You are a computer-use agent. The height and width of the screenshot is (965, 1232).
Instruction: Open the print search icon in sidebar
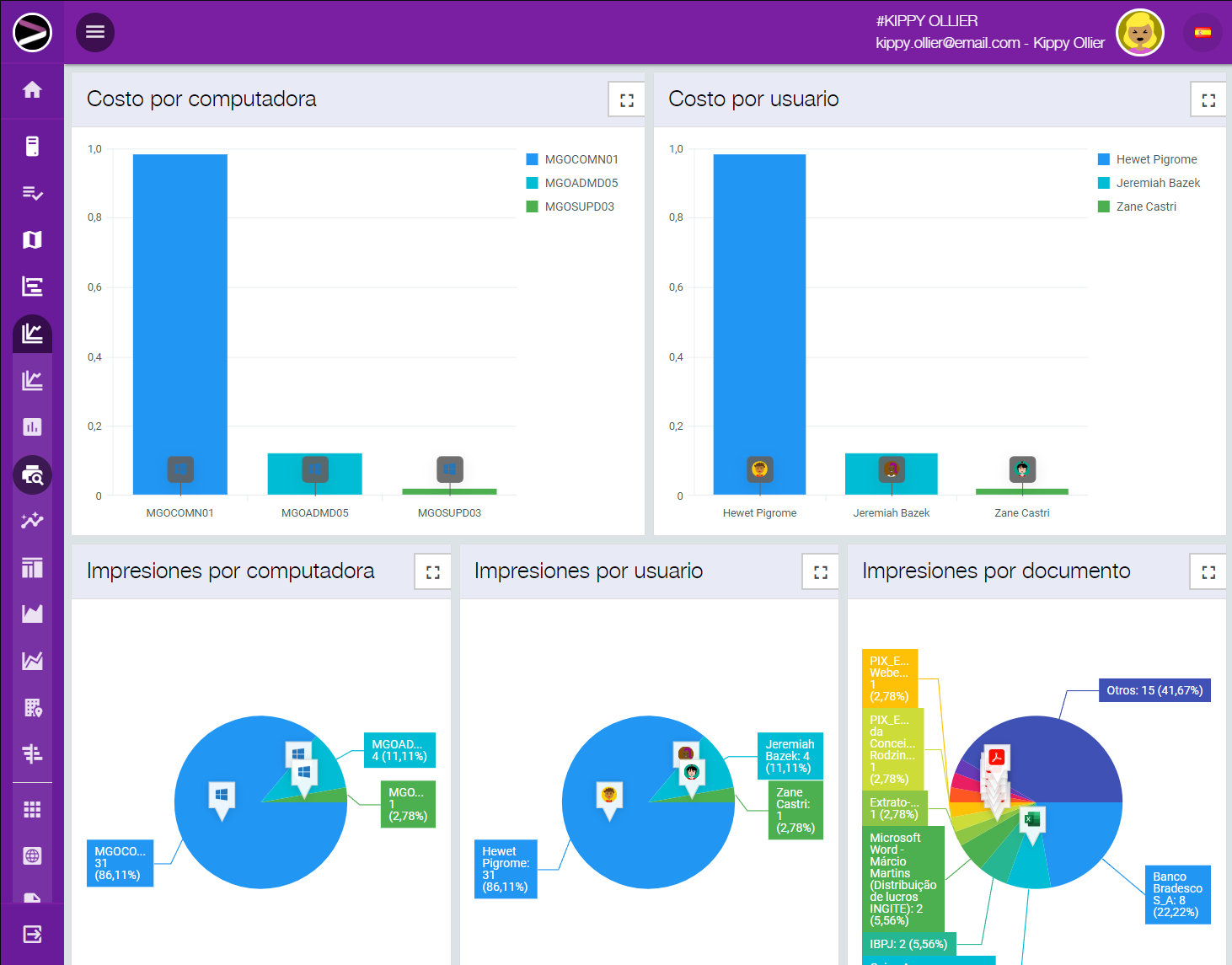click(x=32, y=475)
